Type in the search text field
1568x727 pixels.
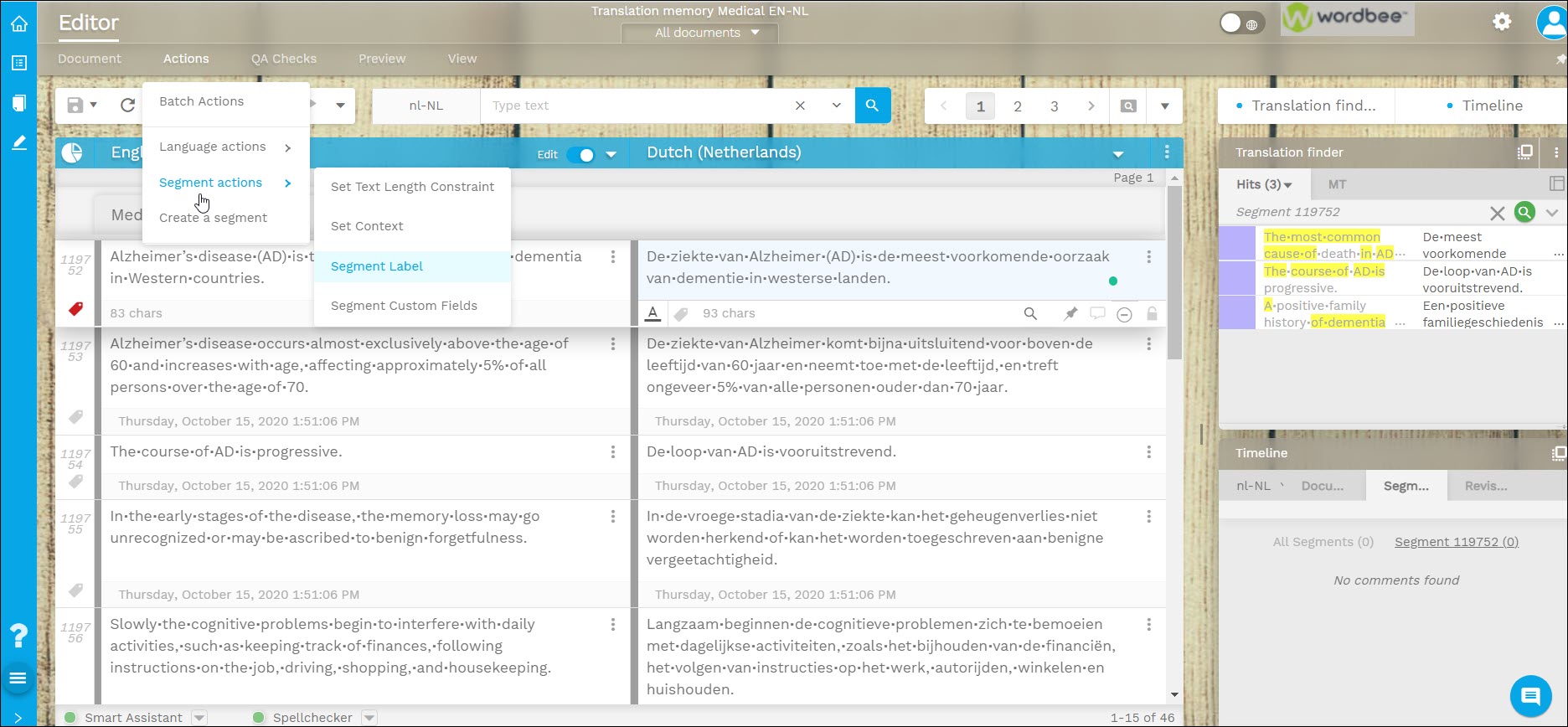pyautogui.click(x=637, y=106)
